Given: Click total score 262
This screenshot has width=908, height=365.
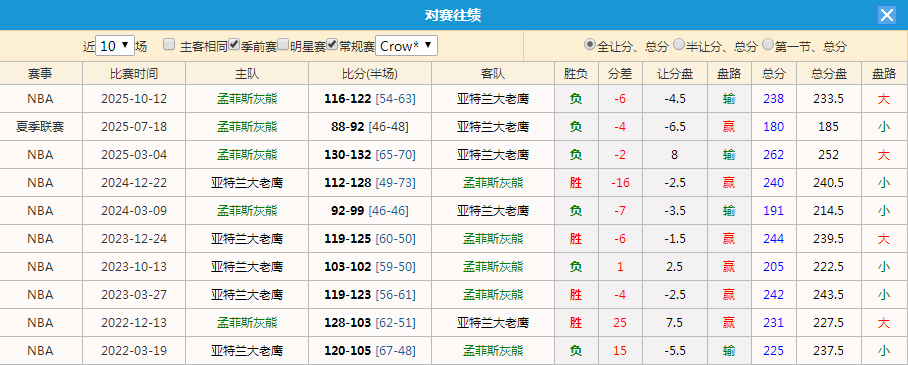Looking at the screenshot, I should (x=774, y=155).
